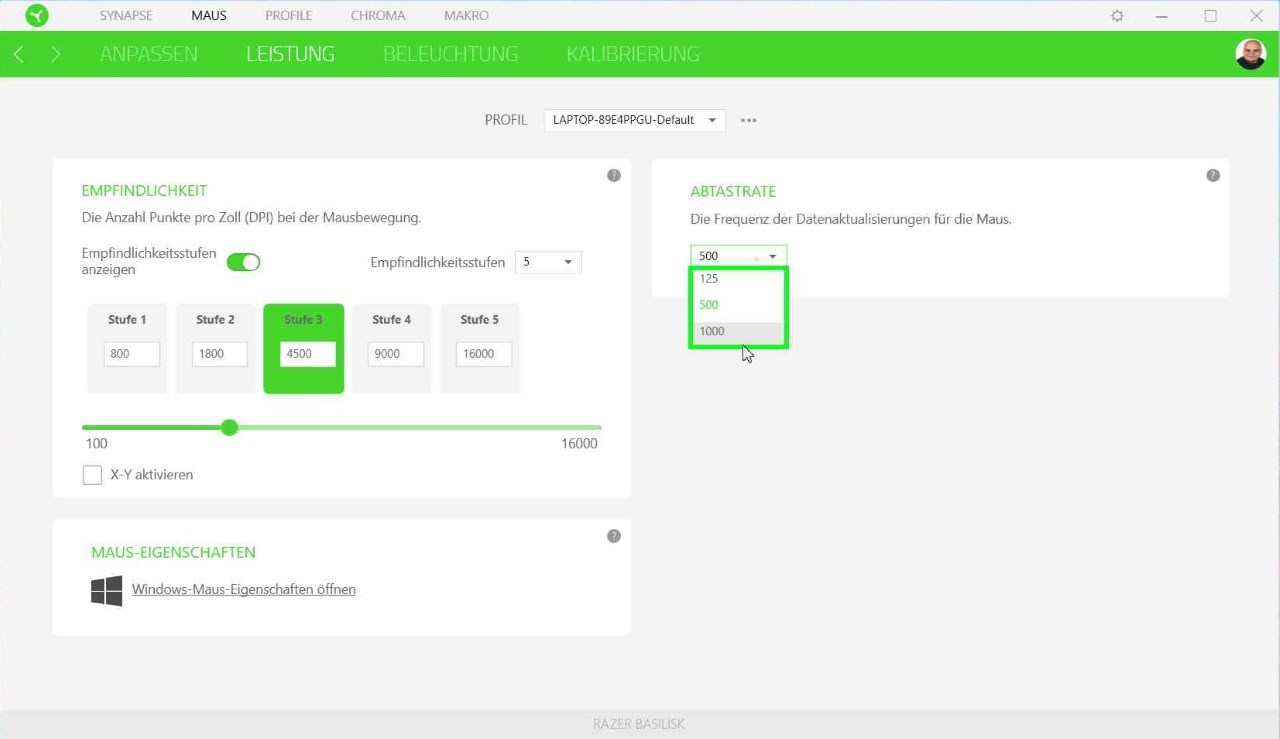Screen dimensions: 1280x739
Task: Enable X-Y aktivieren checkbox
Action: [x=92, y=475]
